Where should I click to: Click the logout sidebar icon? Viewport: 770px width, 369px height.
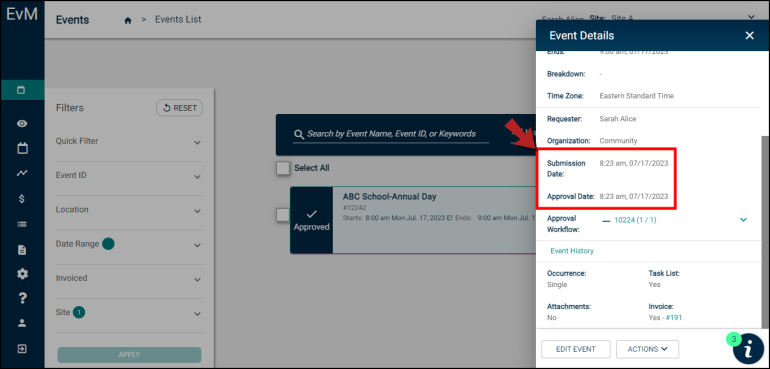click(x=22, y=349)
